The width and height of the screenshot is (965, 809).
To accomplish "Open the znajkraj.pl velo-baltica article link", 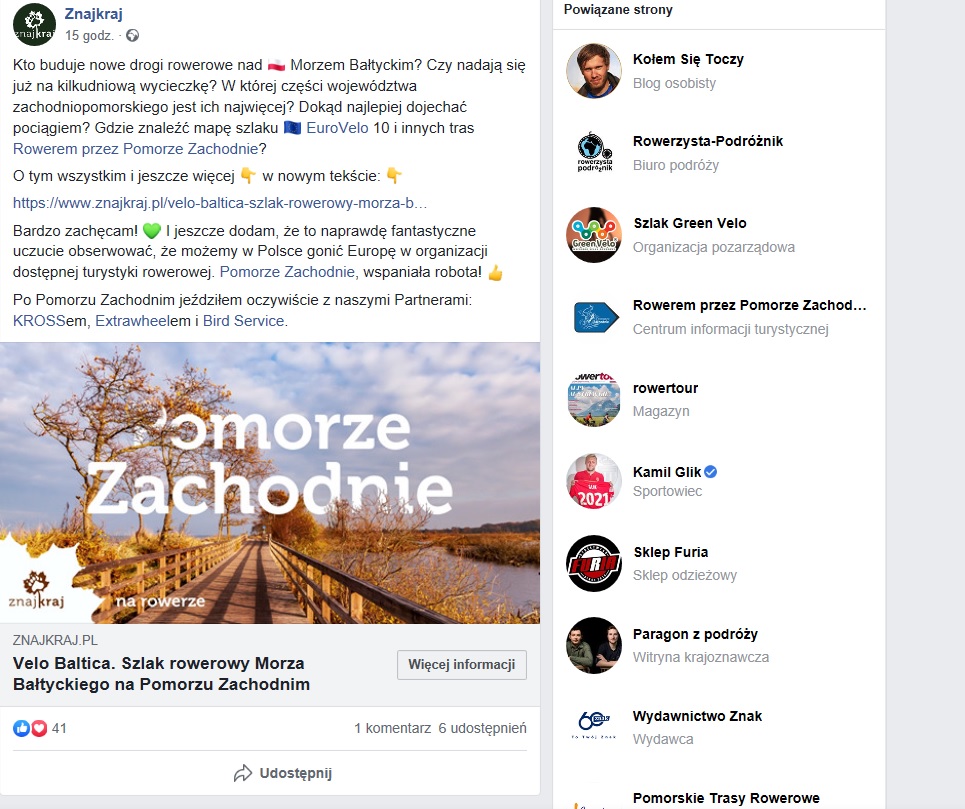I will point(220,203).
